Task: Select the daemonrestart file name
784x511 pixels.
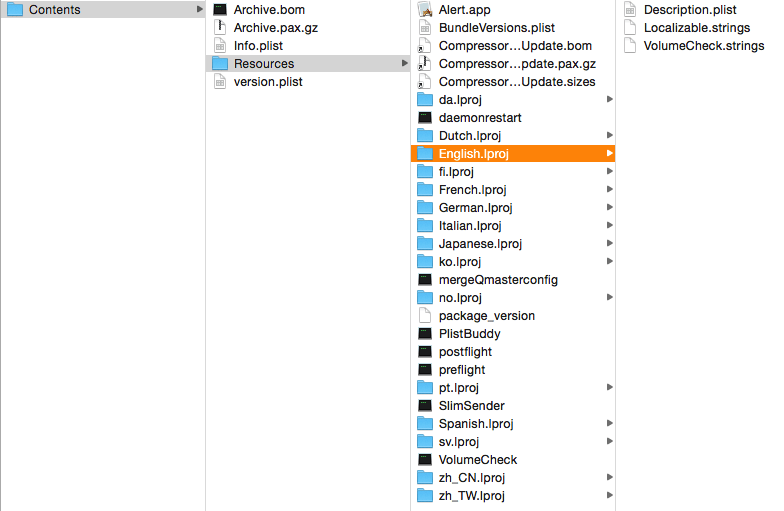Action: click(x=480, y=118)
